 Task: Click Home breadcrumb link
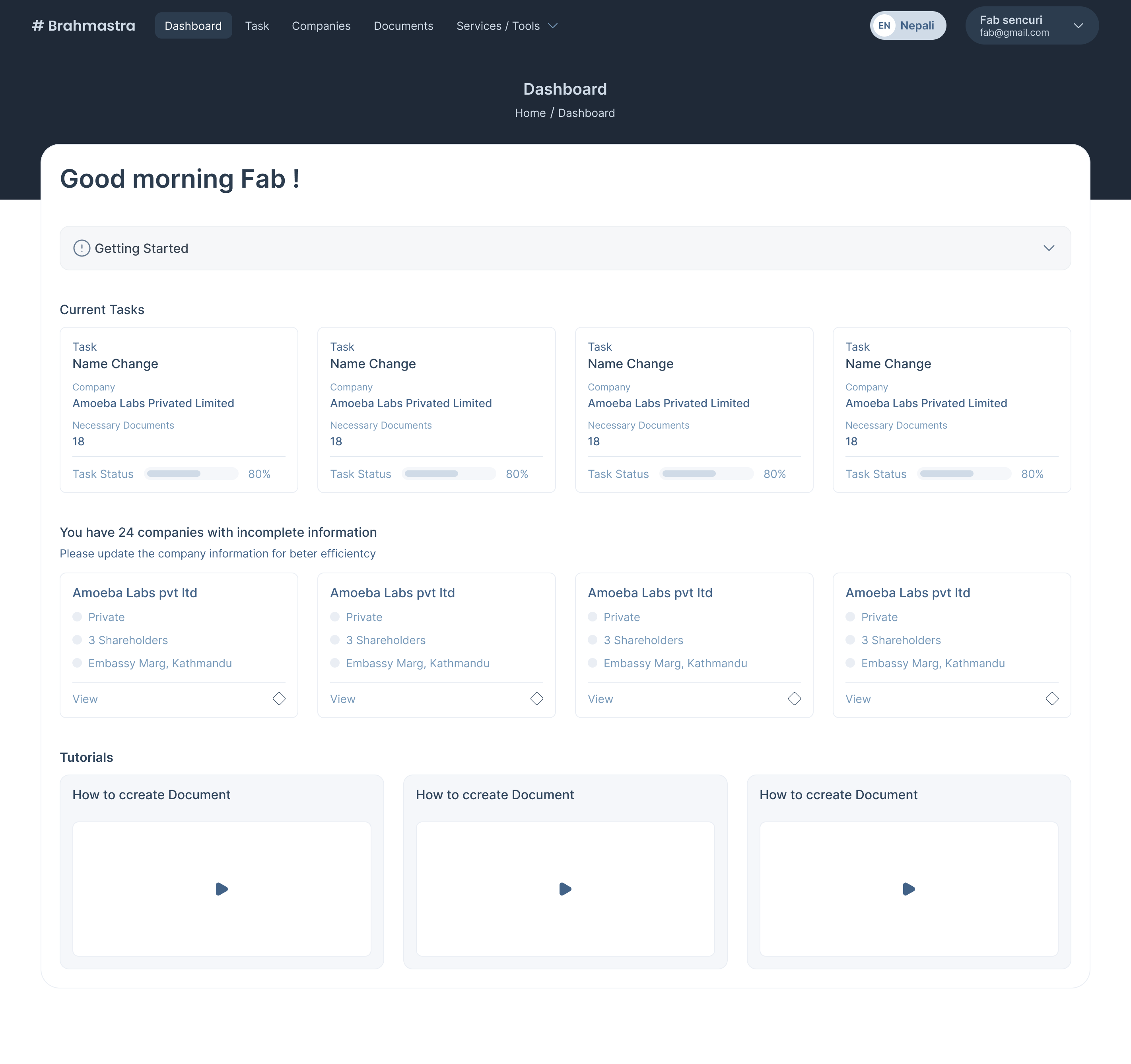530,113
